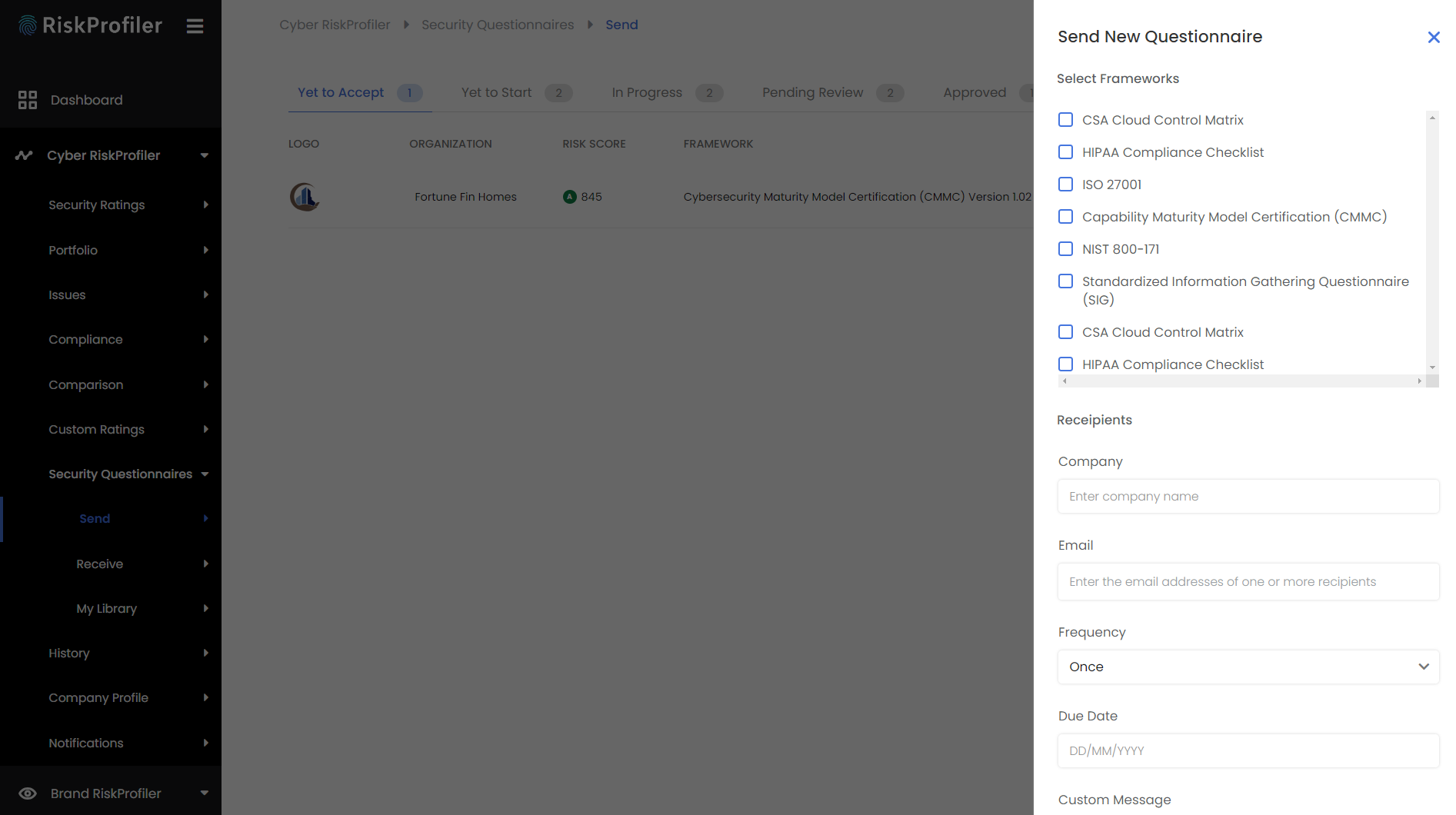
Task: Open the Fortune Fin Homes organization entry
Action: [465, 197]
